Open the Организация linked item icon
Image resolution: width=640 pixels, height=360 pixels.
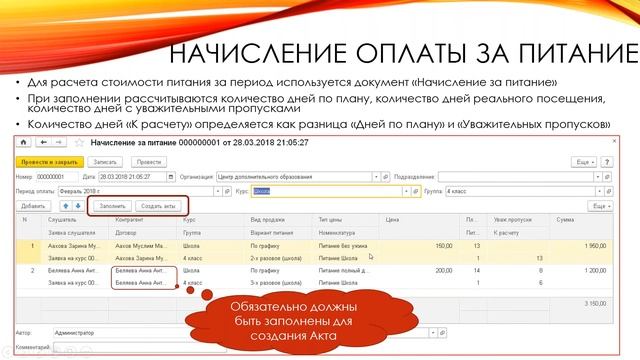pos(385,177)
